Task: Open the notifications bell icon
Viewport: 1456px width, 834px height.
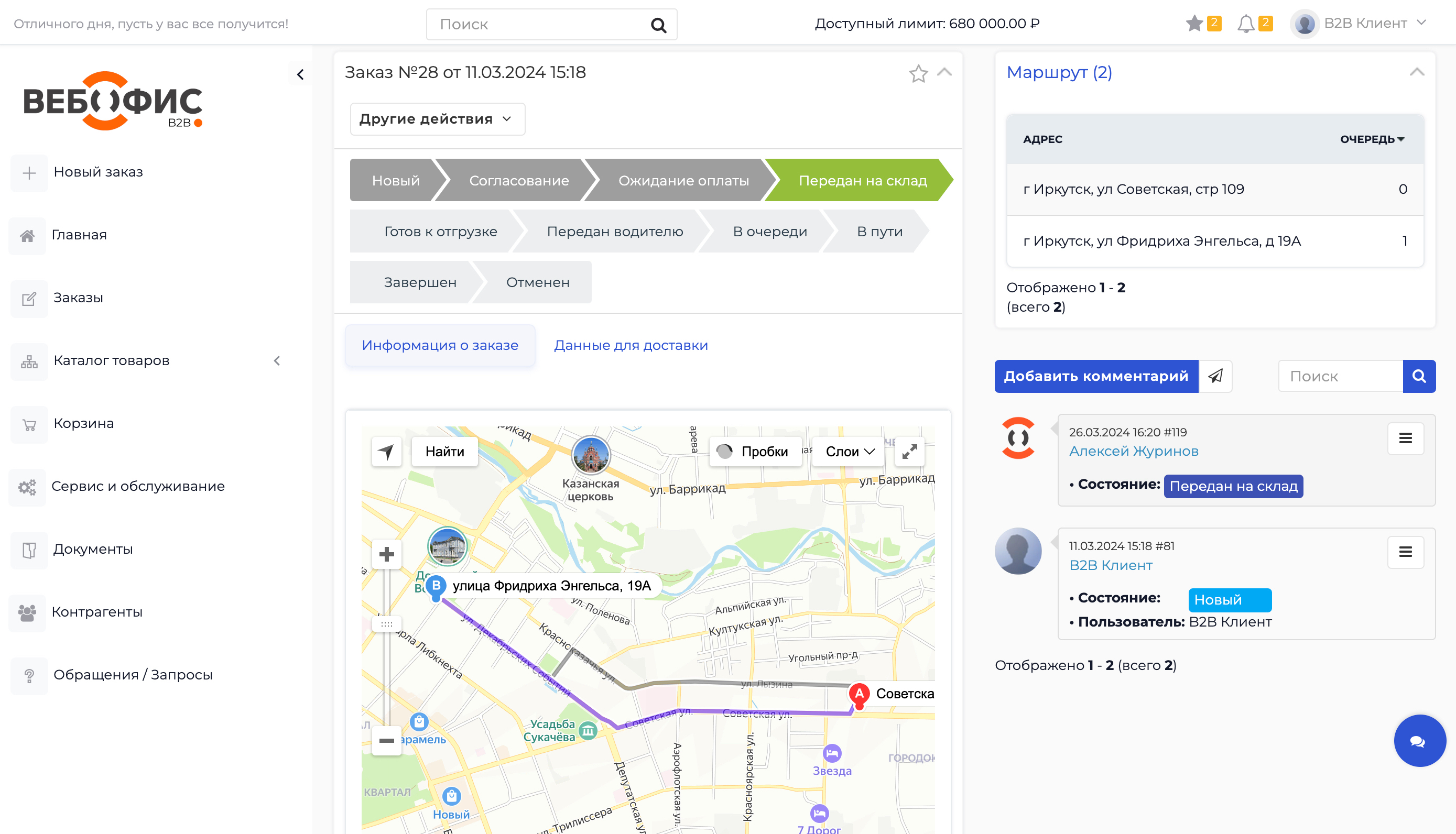Action: pyautogui.click(x=1246, y=24)
